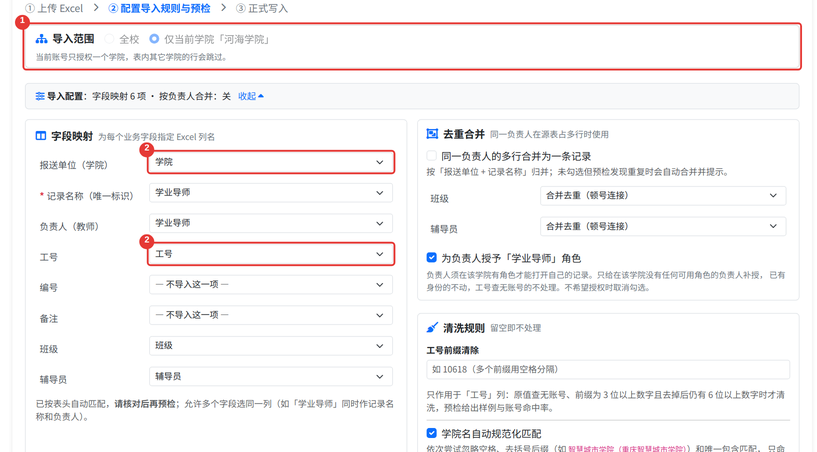Click the 字段映射 heading
The height and width of the screenshot is (452, 817).
click(72, 136)
